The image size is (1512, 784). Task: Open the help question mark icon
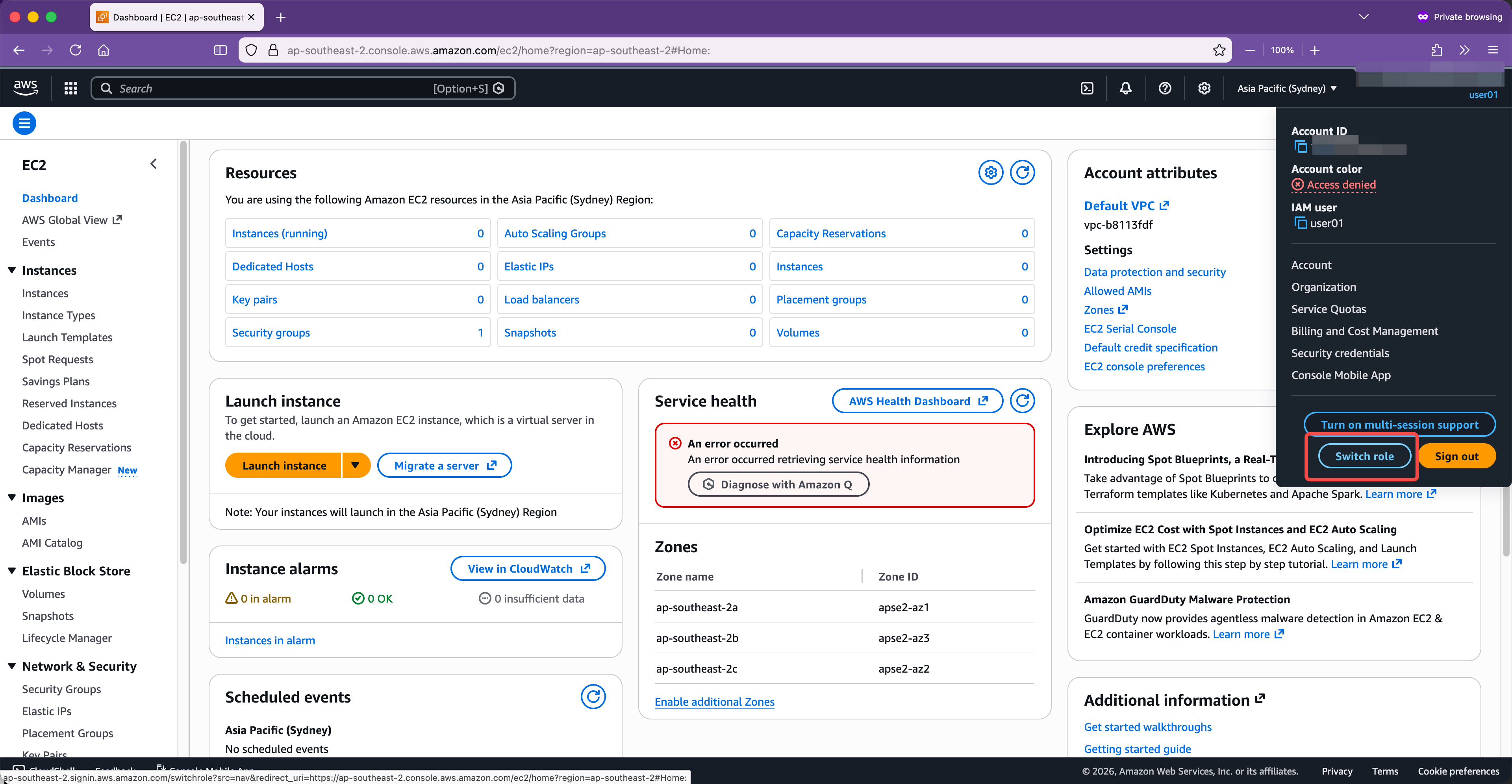click(1165, 88)
